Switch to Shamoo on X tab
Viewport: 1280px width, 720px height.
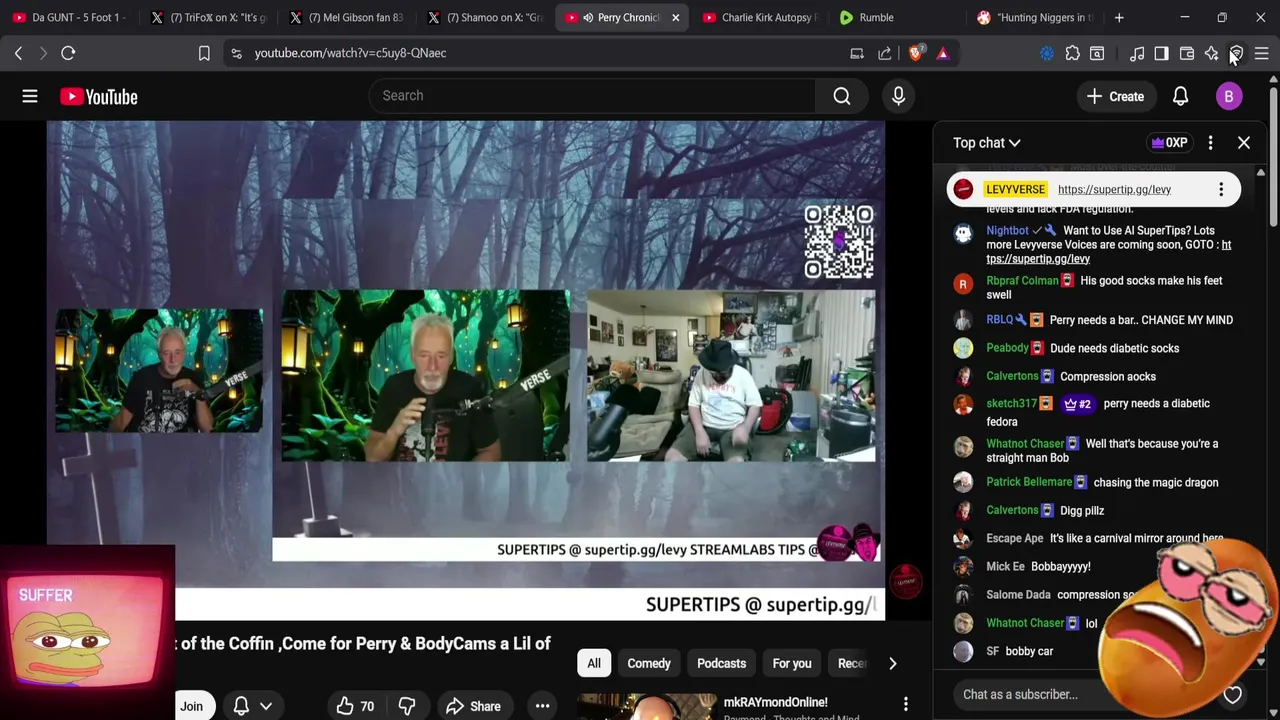[x=483, y=17]
